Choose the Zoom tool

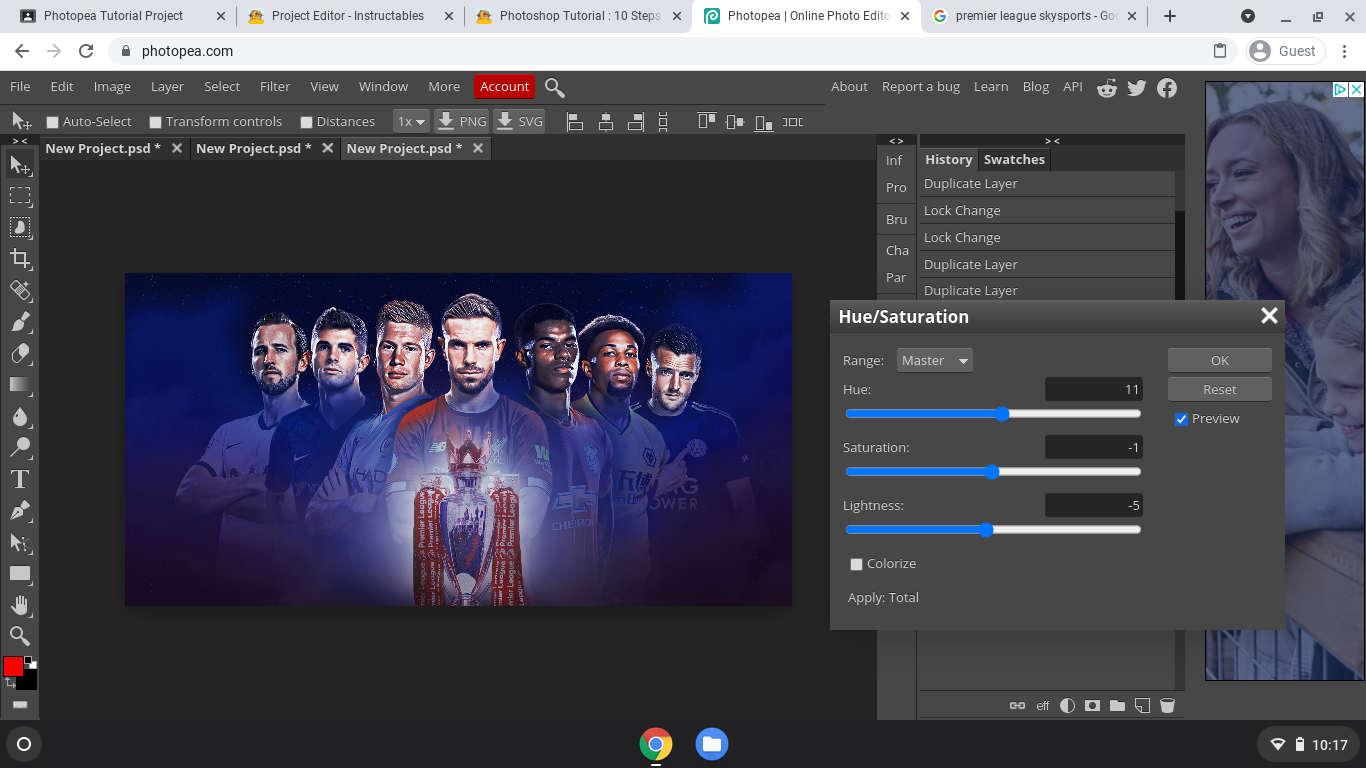(20, 636)
